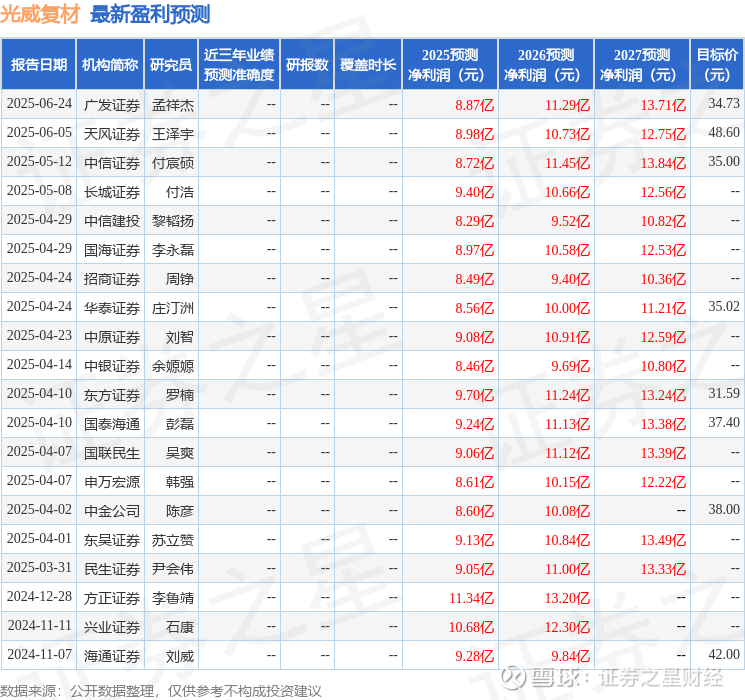Click the target price 34.73

(724, 103)
